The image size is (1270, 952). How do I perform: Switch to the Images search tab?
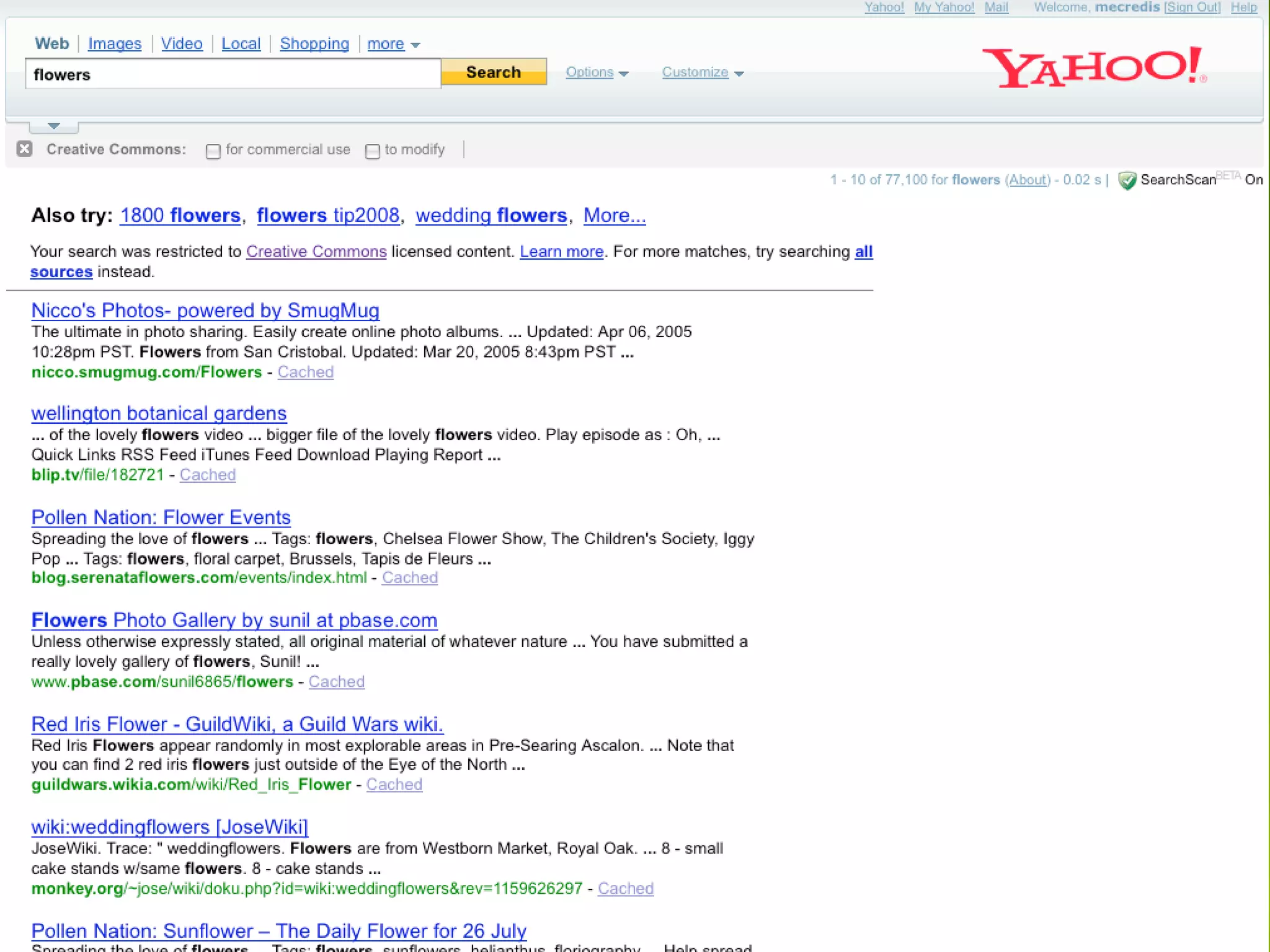coord(115,44)
